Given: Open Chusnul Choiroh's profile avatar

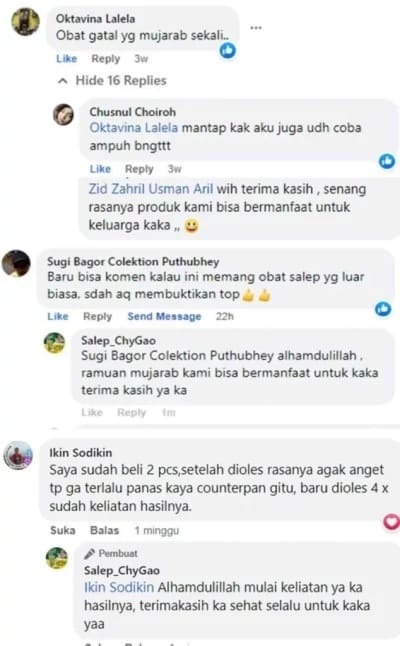Looking at the screenshot, I should click(63, 114).
